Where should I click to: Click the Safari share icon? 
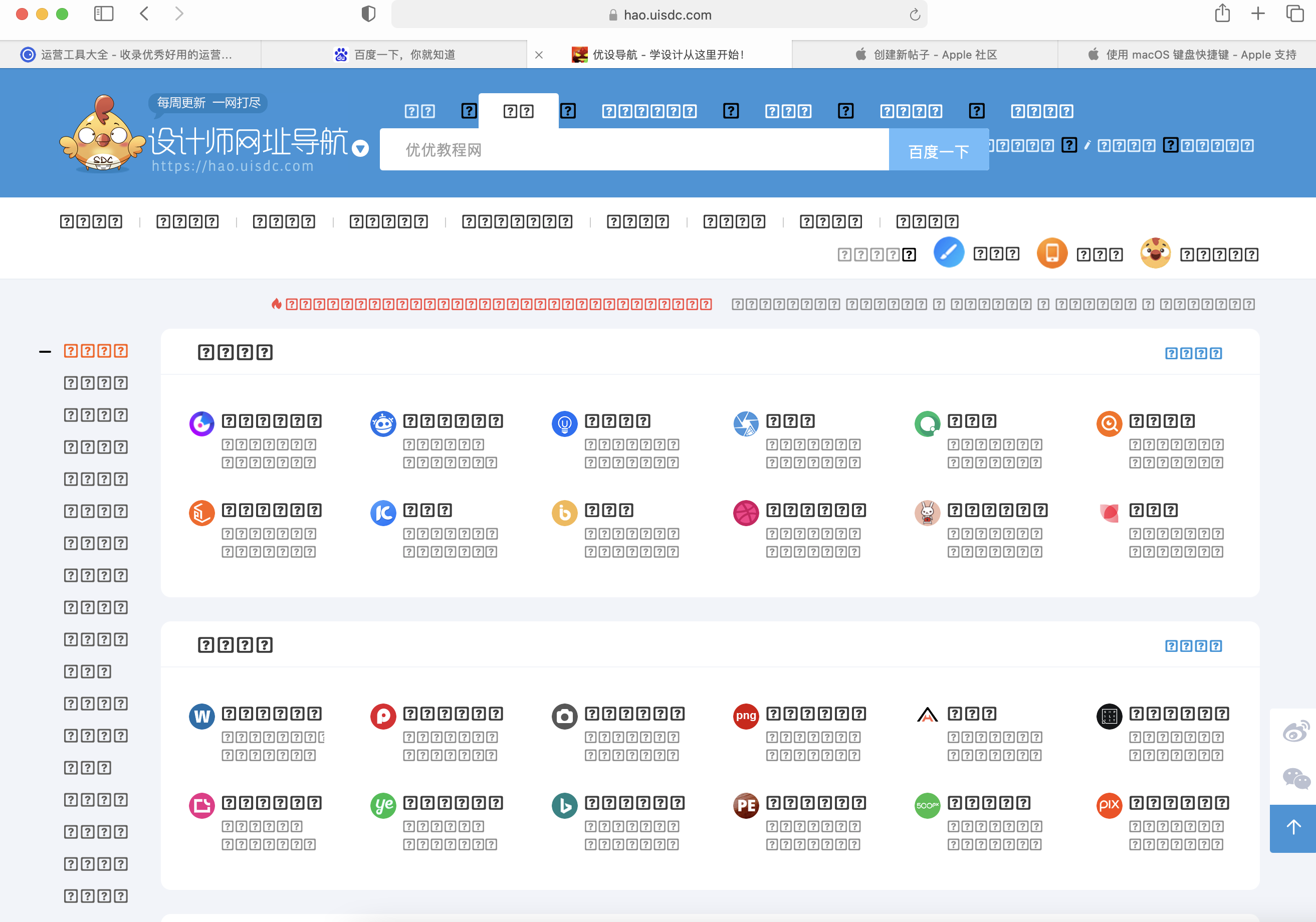1222,14
